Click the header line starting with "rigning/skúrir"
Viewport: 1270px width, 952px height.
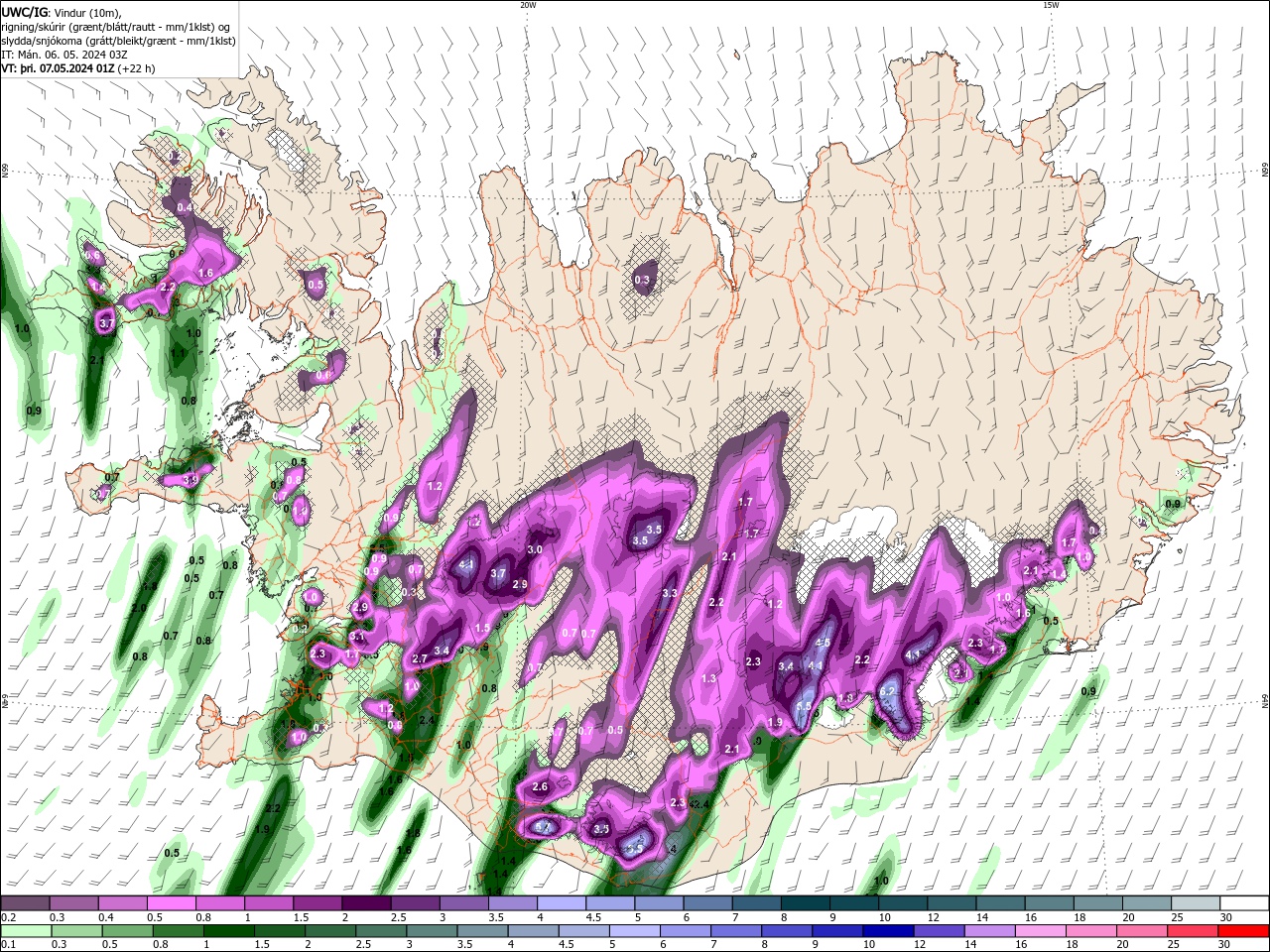[x=117, y=26]
